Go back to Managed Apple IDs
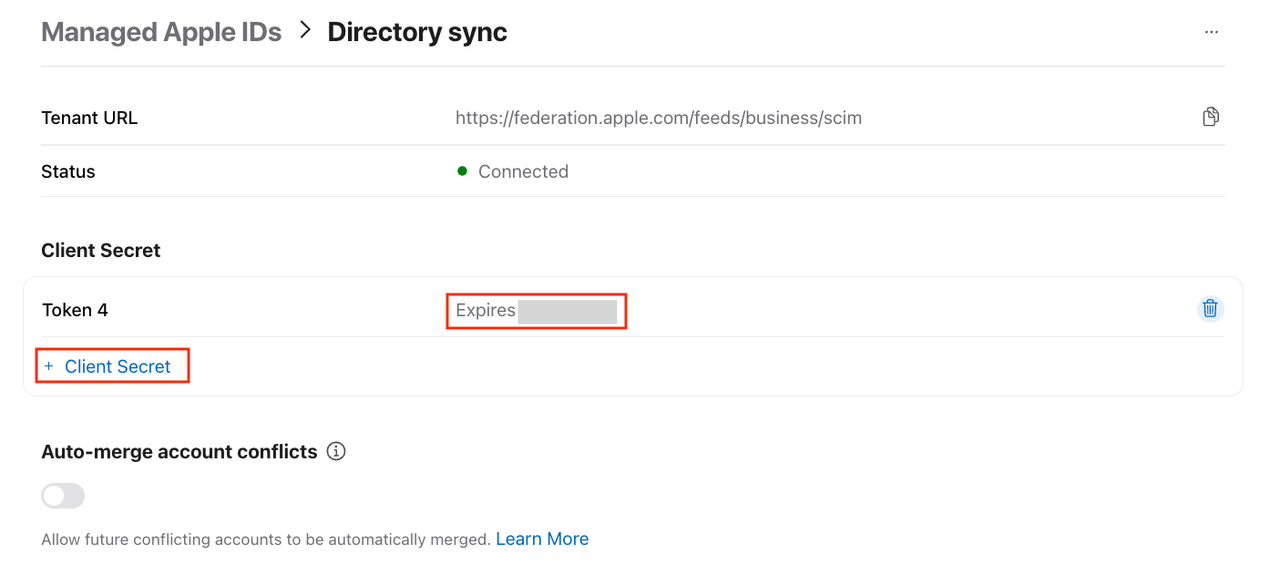 pos(161,32)
